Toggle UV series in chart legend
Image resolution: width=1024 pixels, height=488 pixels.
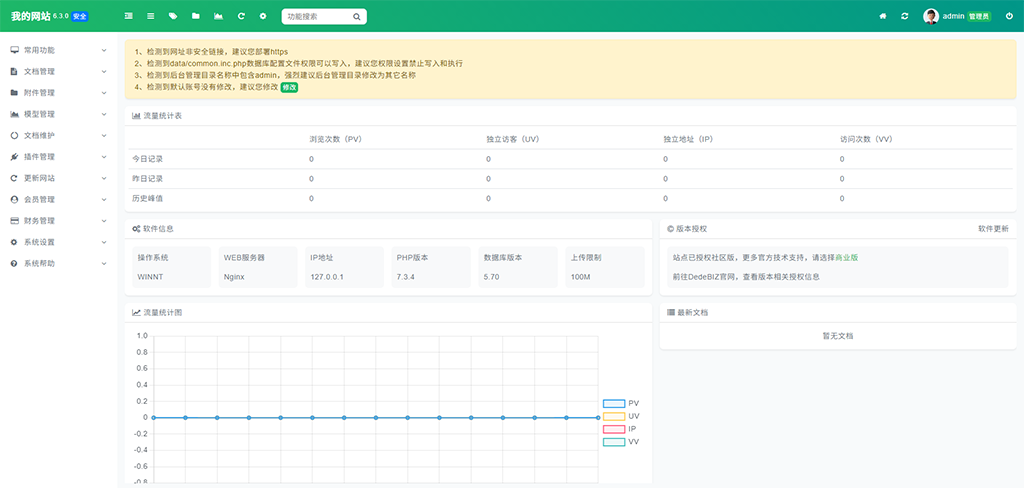point(614,416)
